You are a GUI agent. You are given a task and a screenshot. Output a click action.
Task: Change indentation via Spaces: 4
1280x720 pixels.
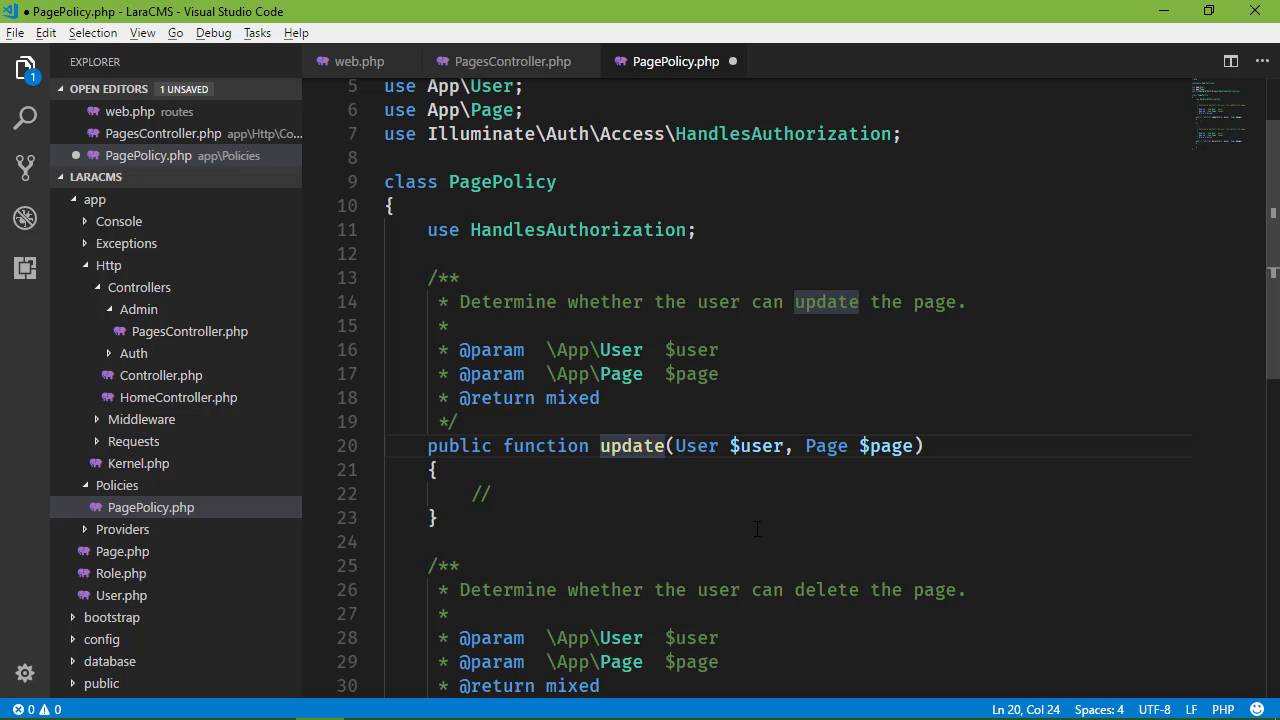click(1098, 709)
